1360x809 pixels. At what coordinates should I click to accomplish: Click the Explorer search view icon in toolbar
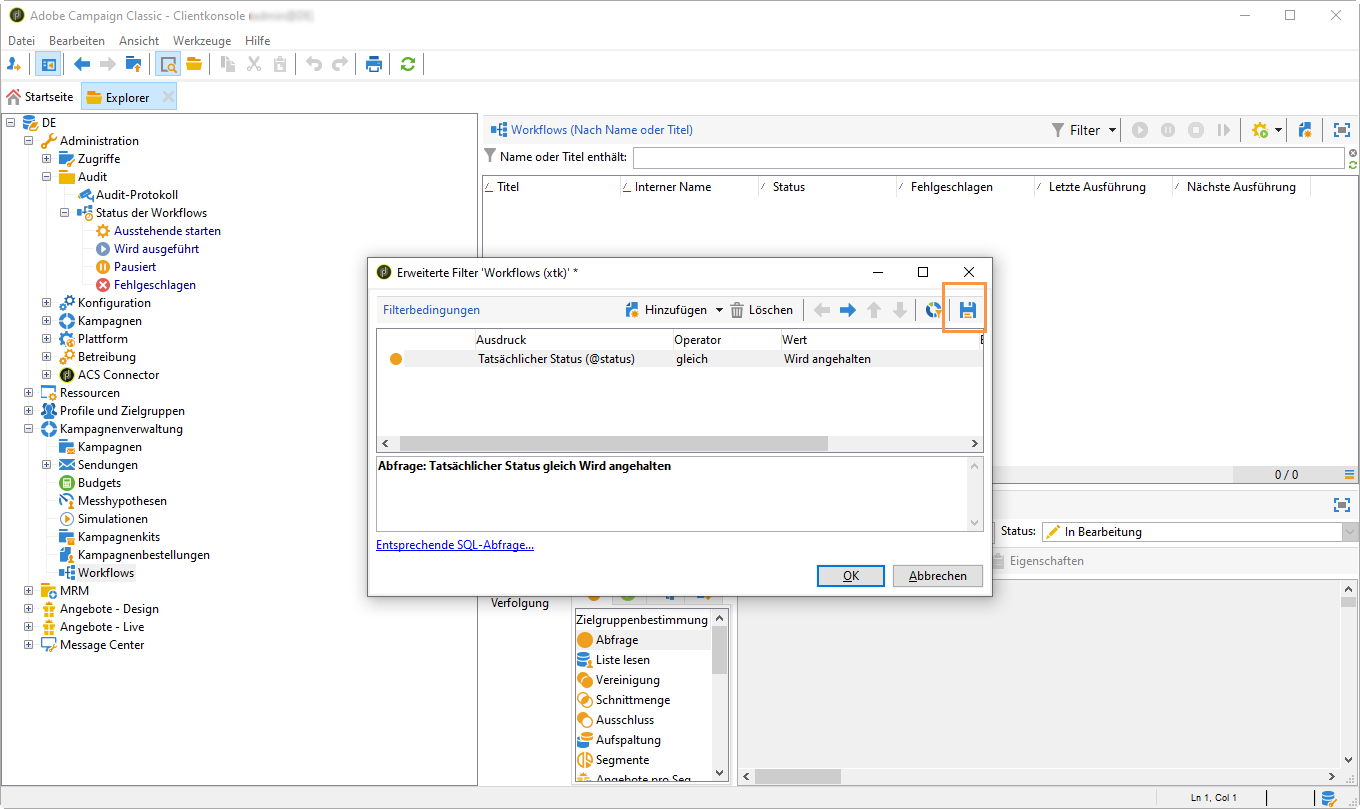(x=168, y=64)
